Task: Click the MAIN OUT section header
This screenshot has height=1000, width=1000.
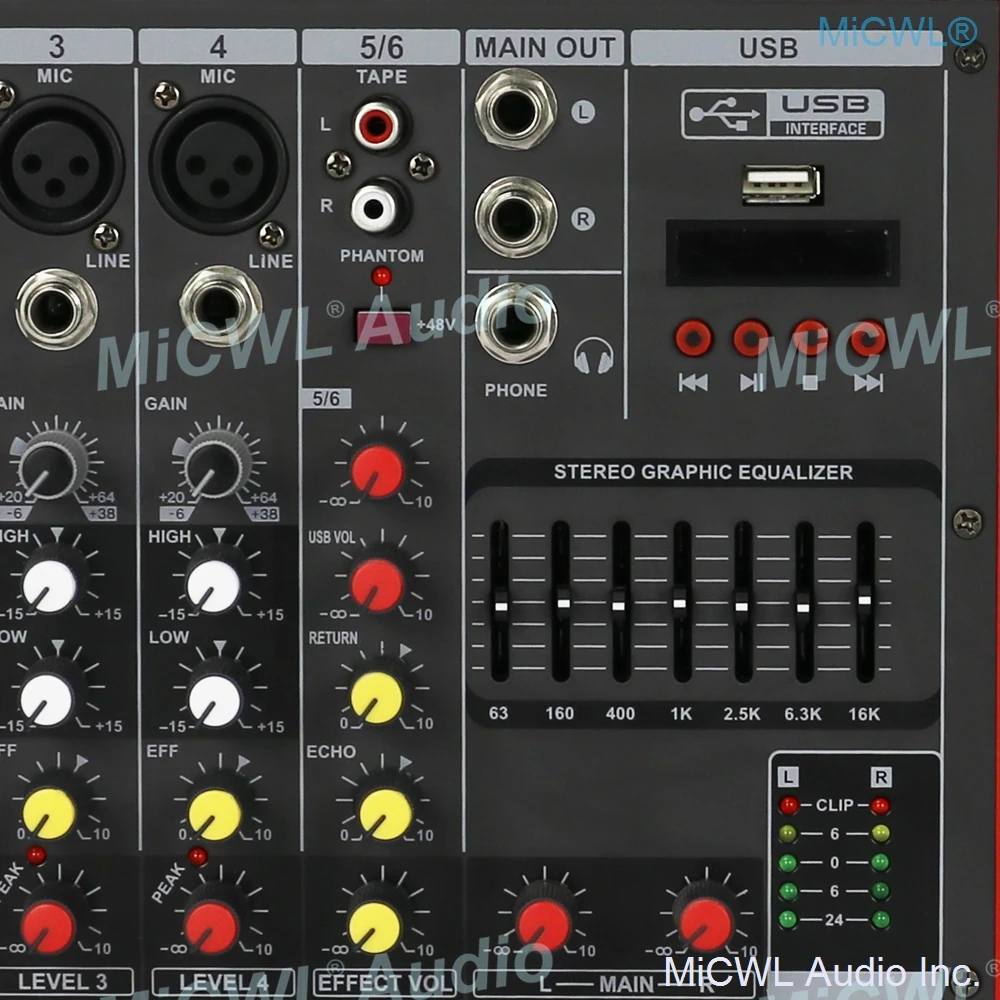Action: 545,47
